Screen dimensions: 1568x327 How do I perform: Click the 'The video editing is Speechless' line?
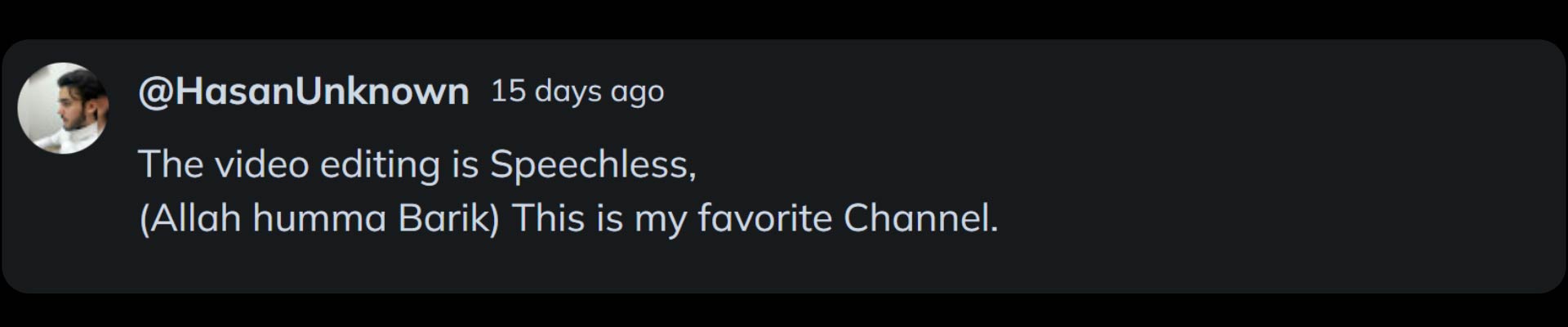click(x=416, y=164)
